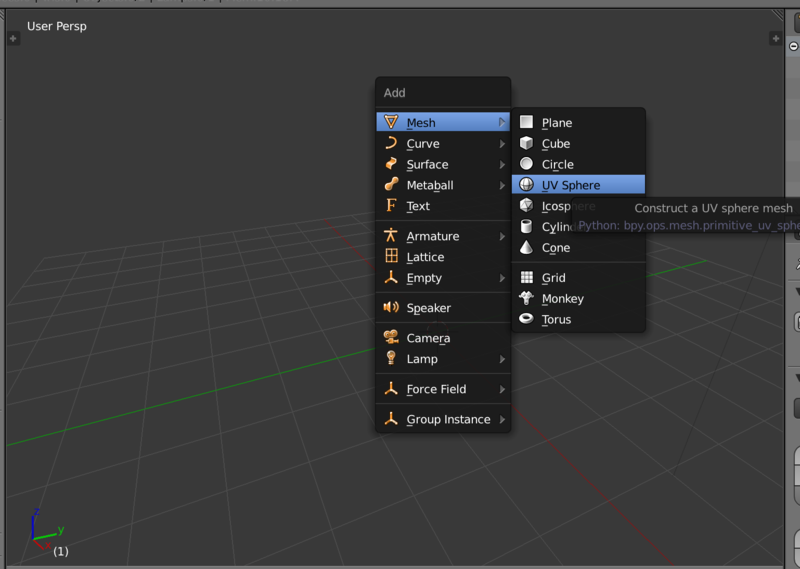This screenshot has width=800, height=569.
Task: Click the XYZ axis orientation widget
Action: [x=47, y=530]
